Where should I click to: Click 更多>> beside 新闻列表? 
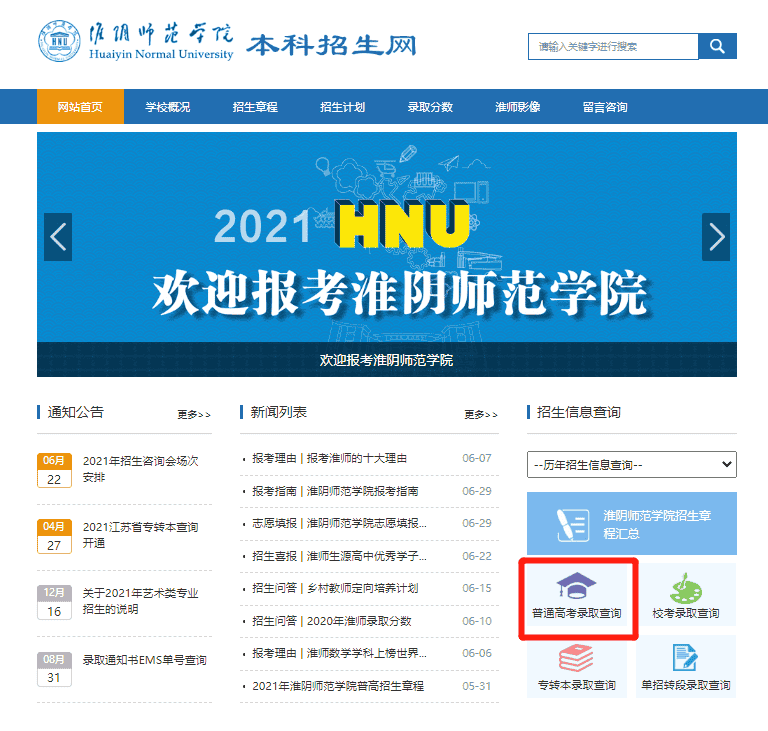[x=481, y=414]
